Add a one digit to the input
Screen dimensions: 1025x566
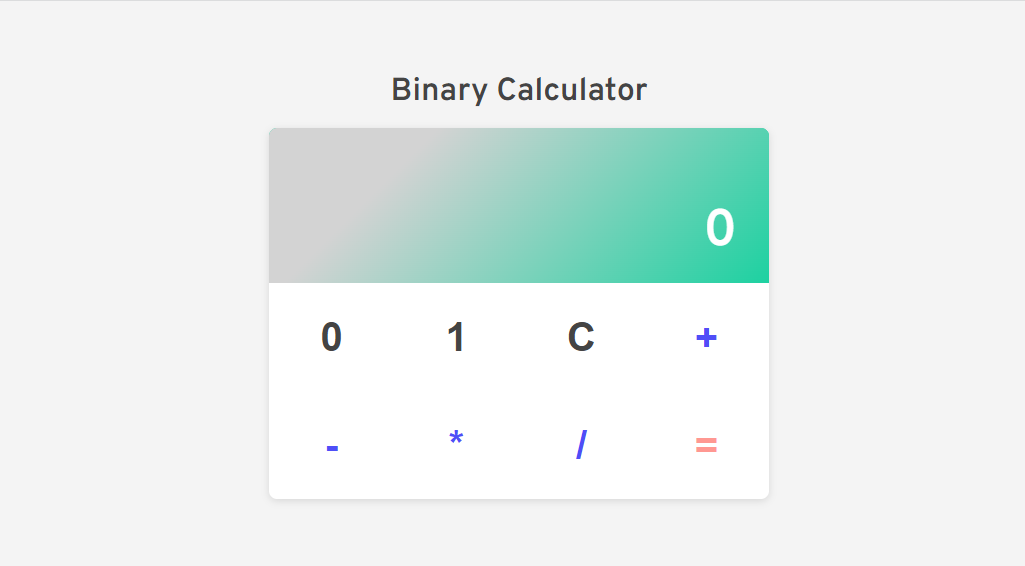click(456, 337)
